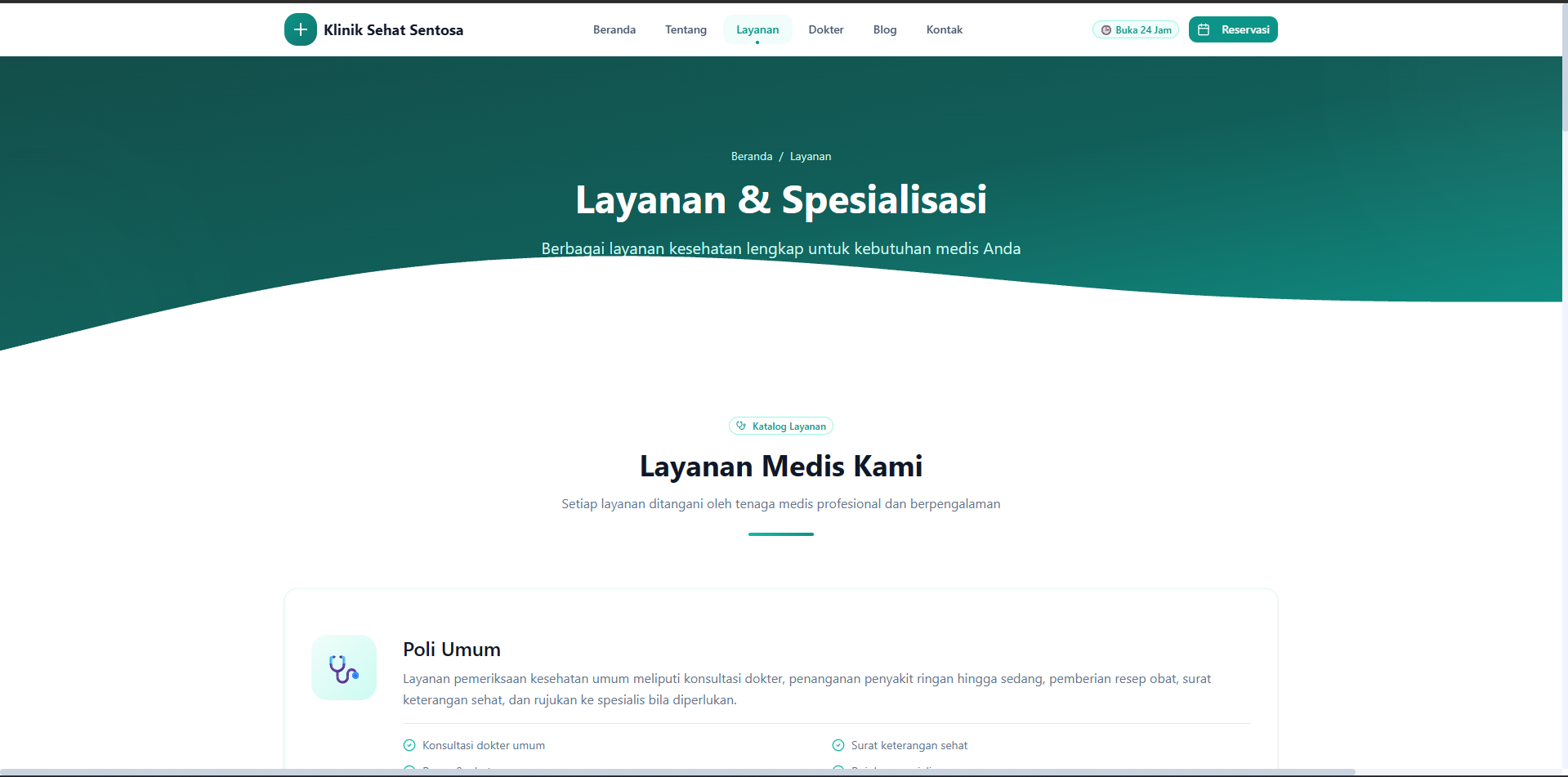Image resolution: width=1568 pixels, height=777 pixels.
Task: Follow the Beranda breadcrumb link
Action: click(x=751, y=156)
